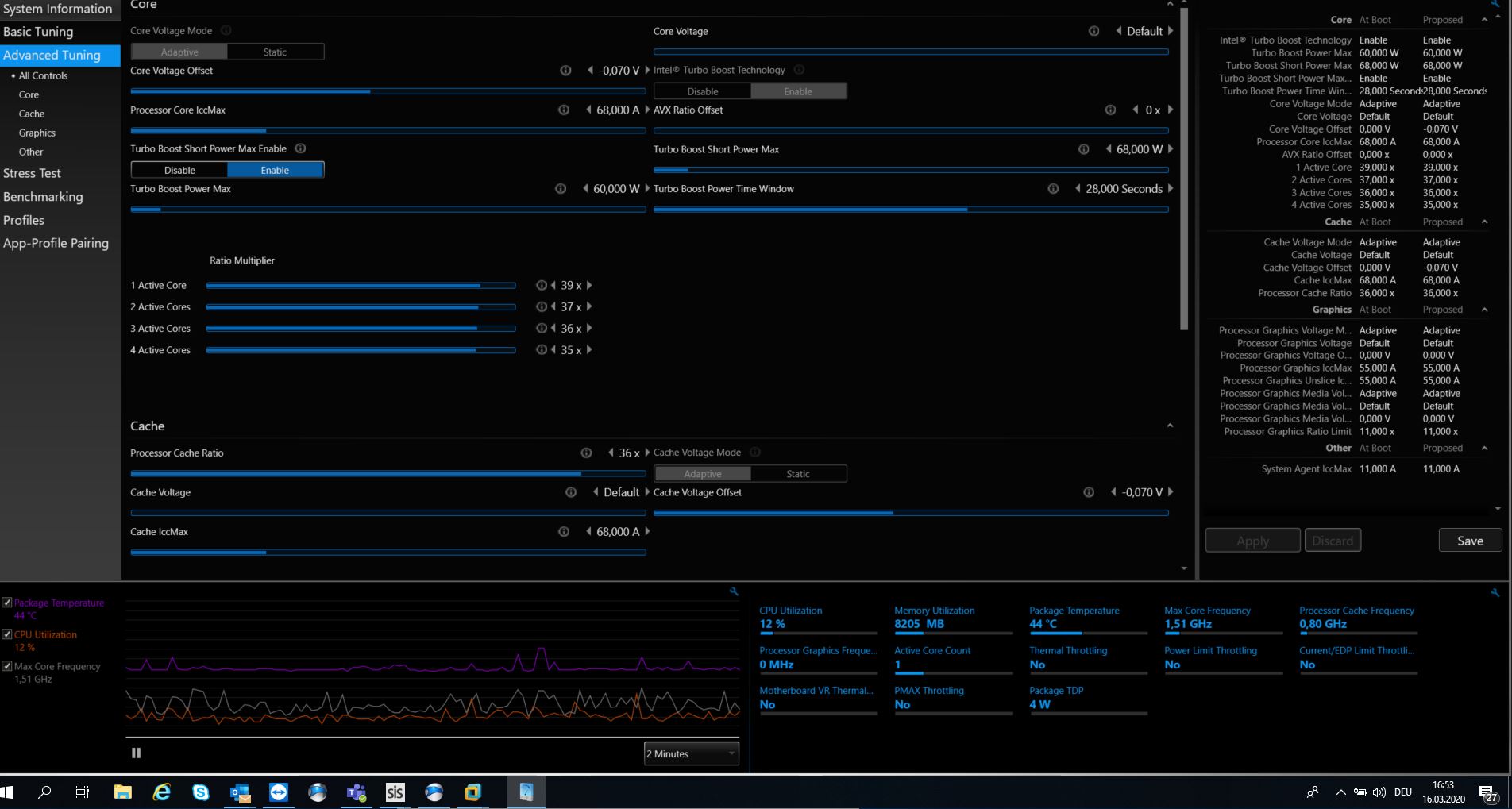1512x809 pixels.
Task: Switch Cache Voltage Mode to Static
Action: click(x=798, y=474)
